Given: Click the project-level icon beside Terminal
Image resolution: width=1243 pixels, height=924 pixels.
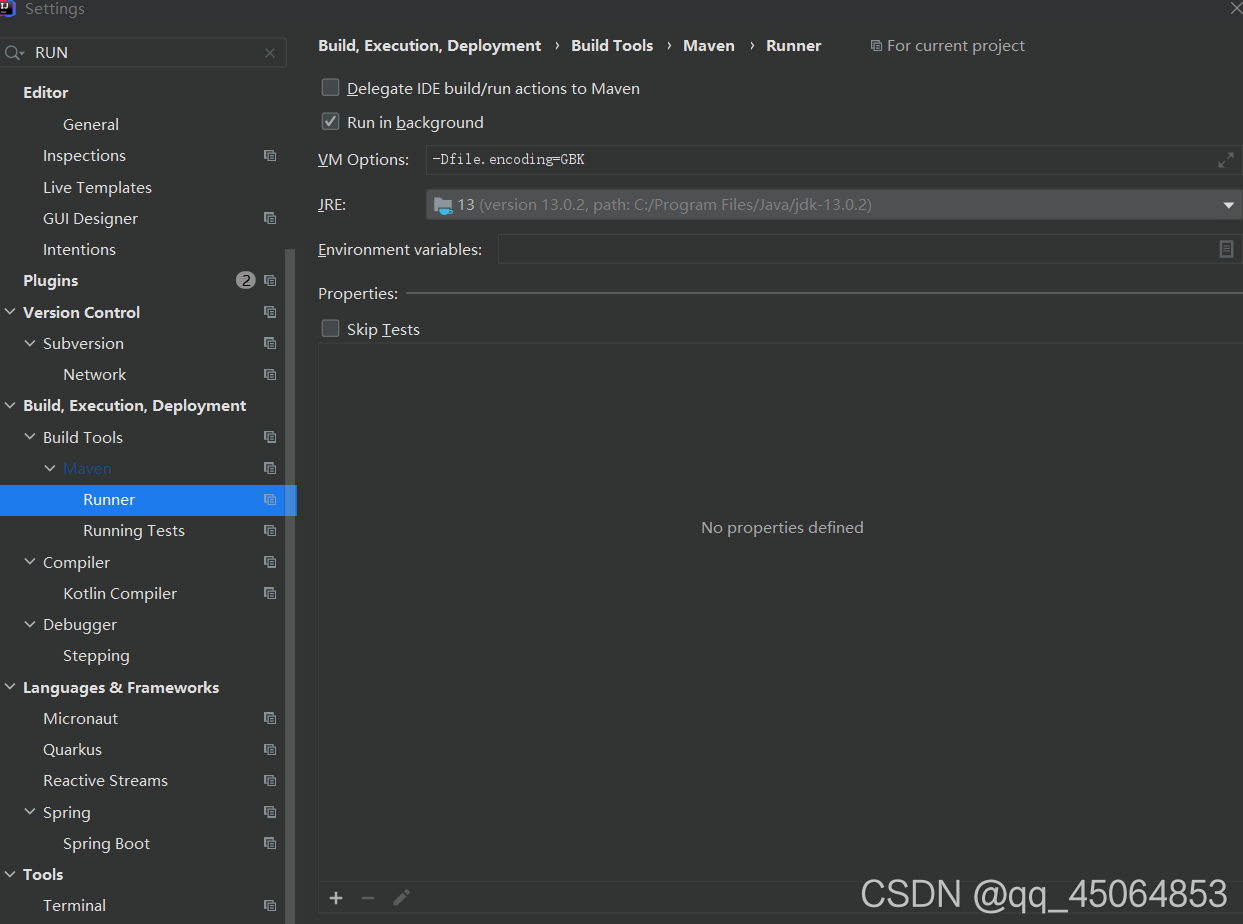Looking at the screenshot, I should coord(270,905).
